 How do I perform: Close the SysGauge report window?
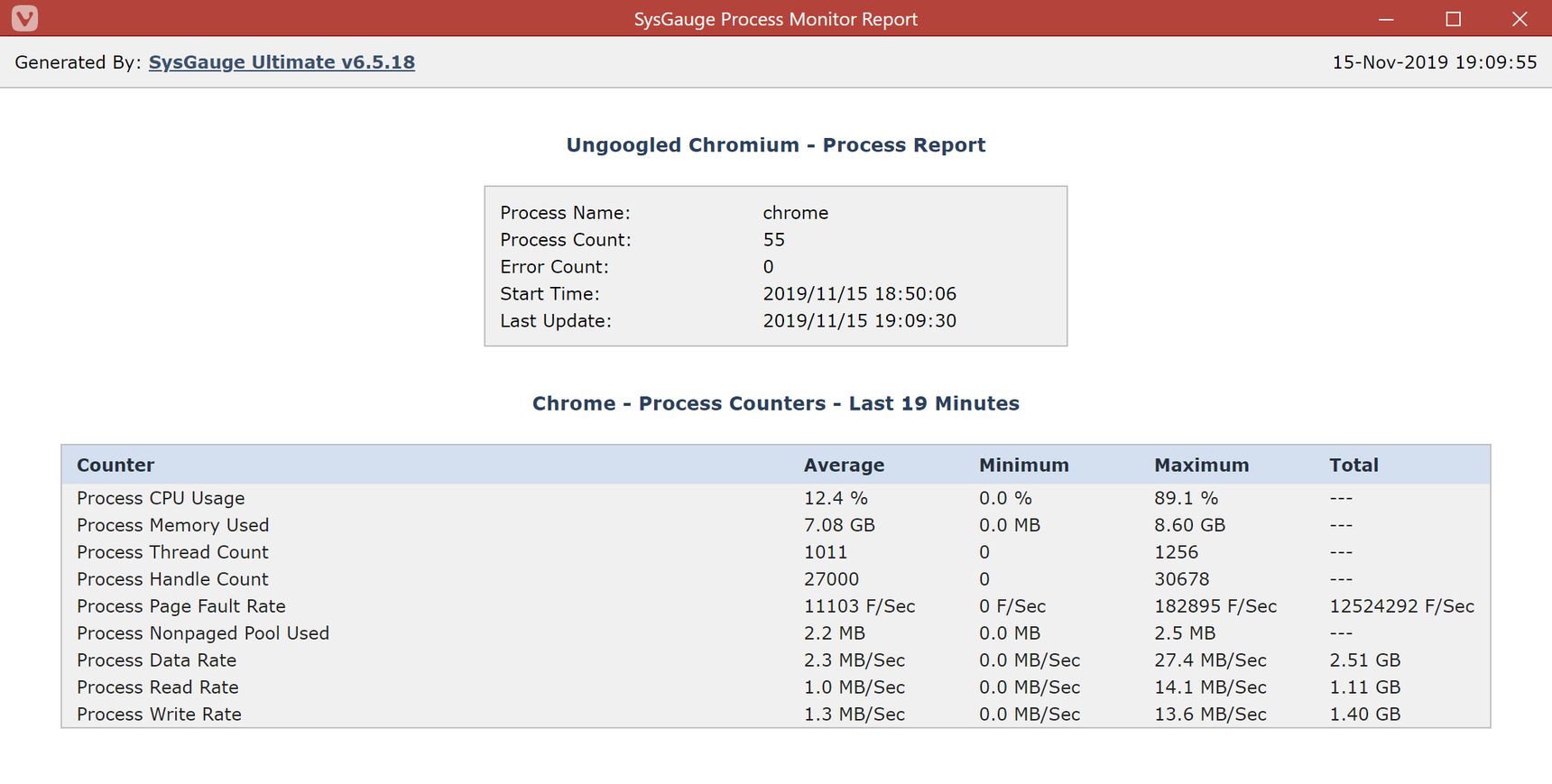tap(1520, 19)
